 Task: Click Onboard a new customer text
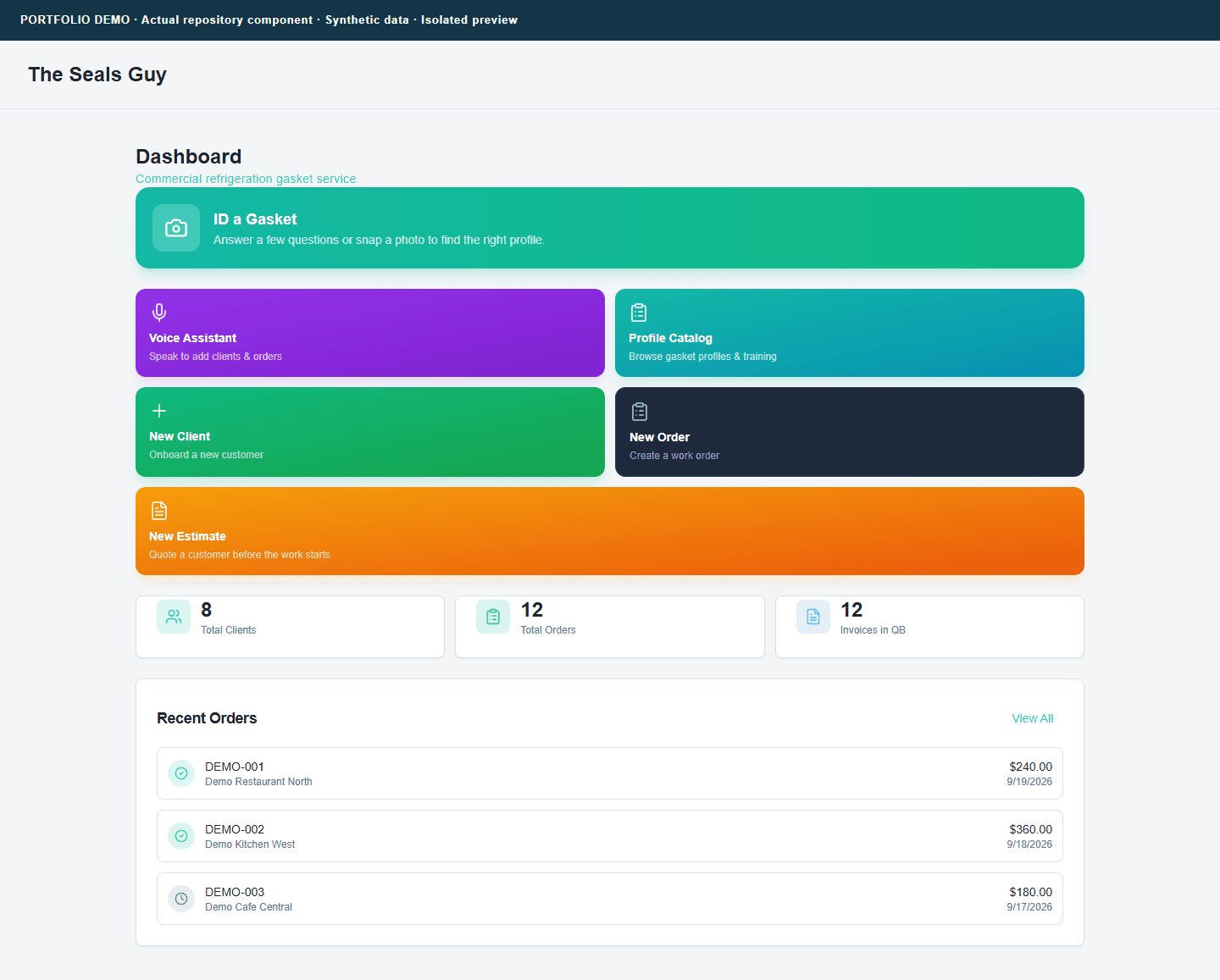tap(206, 455)
